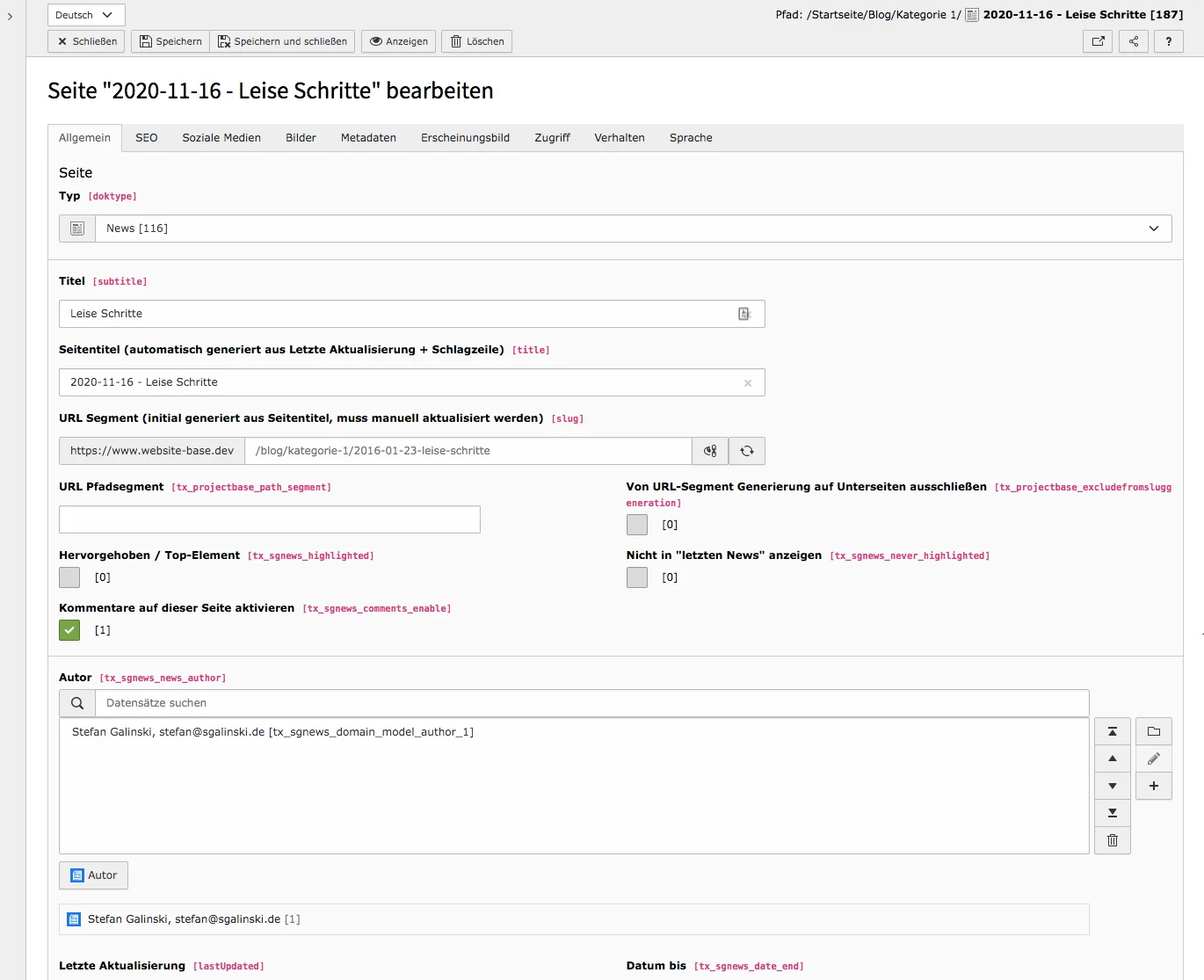The image size is (1204, 980).
Task: Enable the 'Hervorgehoben / Top-Element' checkbox
Action: 69,577
